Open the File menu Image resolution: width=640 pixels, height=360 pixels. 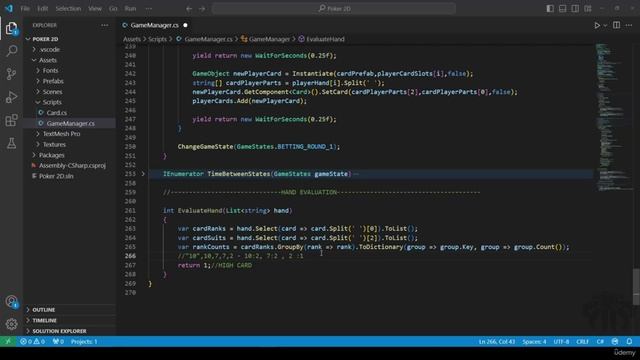25,9
